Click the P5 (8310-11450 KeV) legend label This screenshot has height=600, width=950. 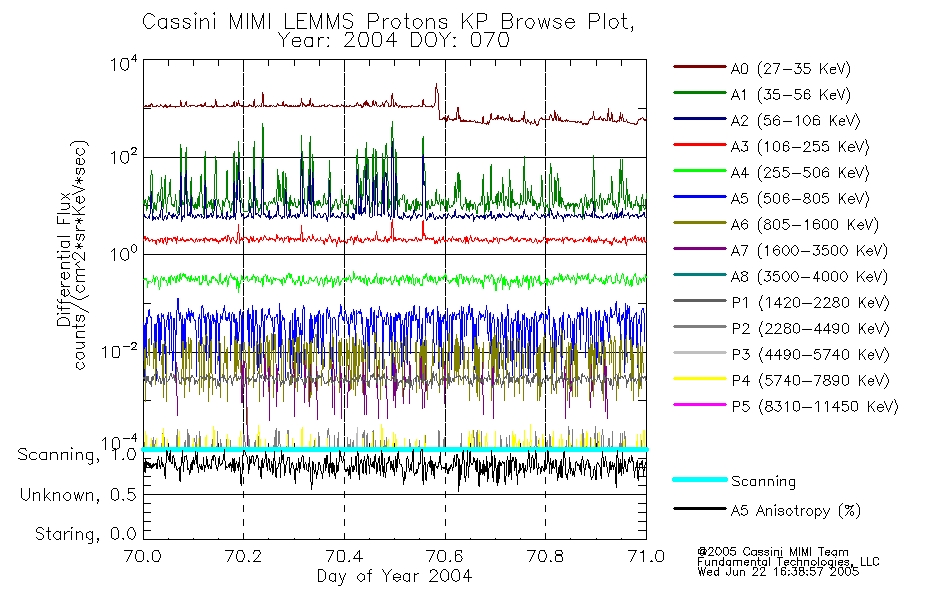point(815,407)
